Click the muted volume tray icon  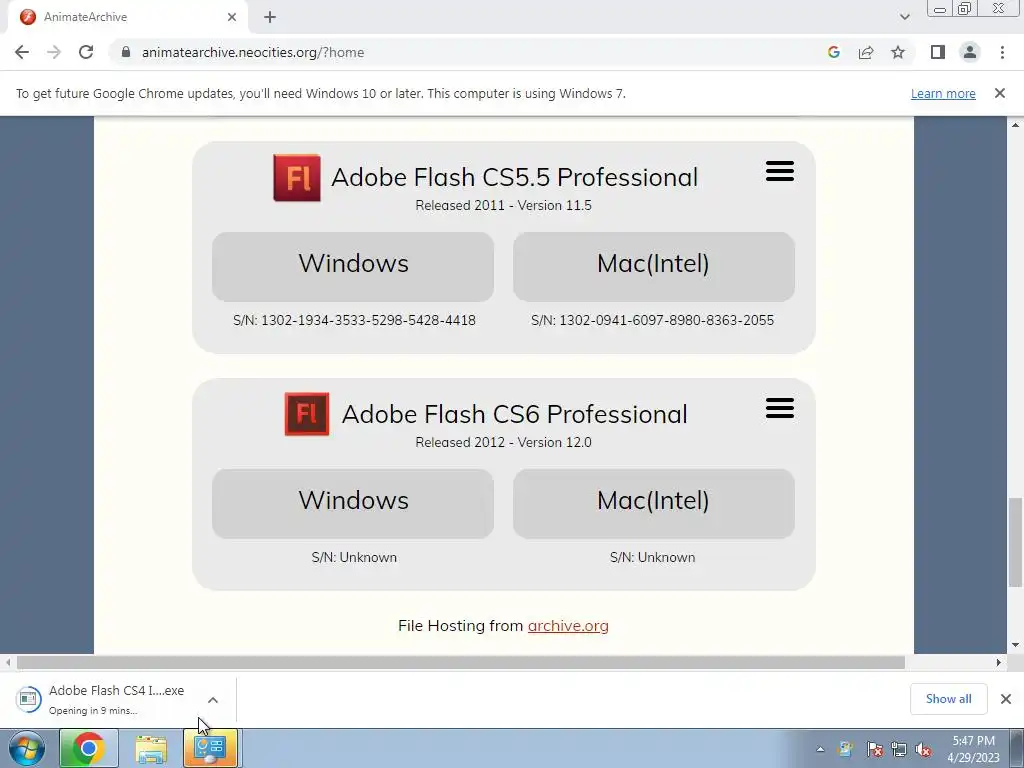coord(923,748)
